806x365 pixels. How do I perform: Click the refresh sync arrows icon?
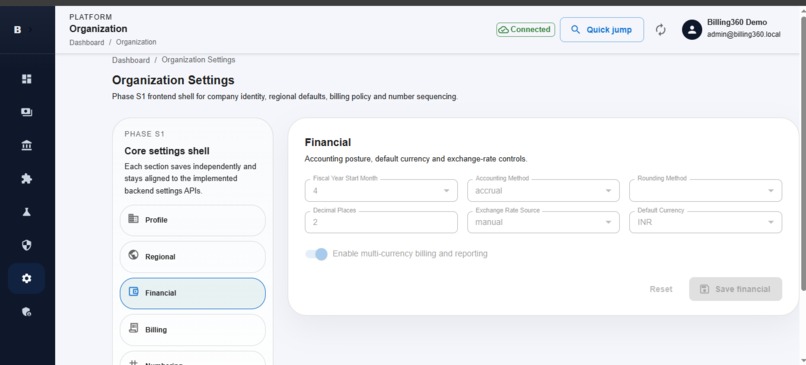point(661,30)
